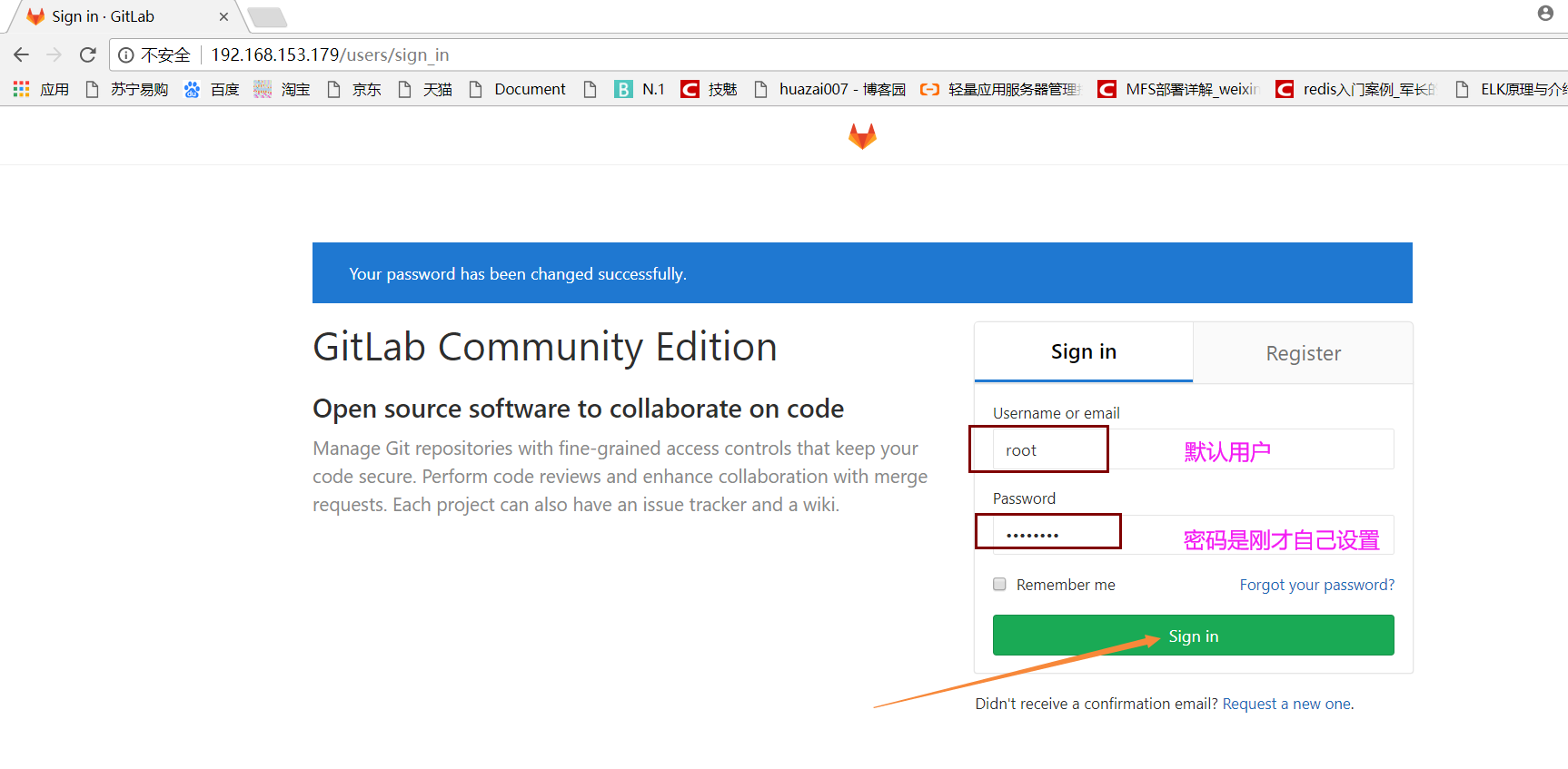The height and width of the screenshot is (769, 1568).
Task: Click the unlabeled bookmark between Document and N.1
Action: [x=590, y=89]
